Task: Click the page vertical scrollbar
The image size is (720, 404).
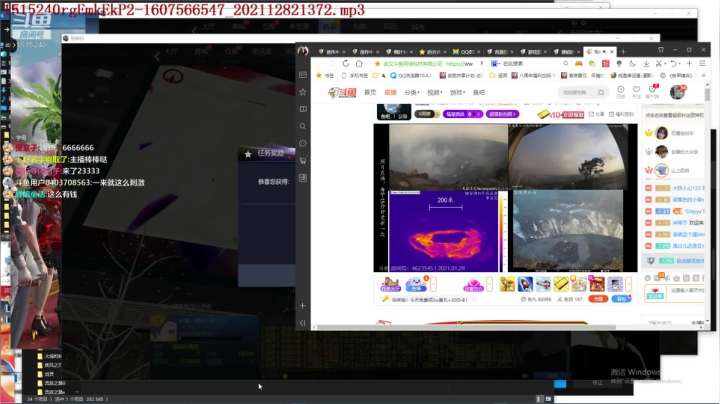Action: [707, 94]
